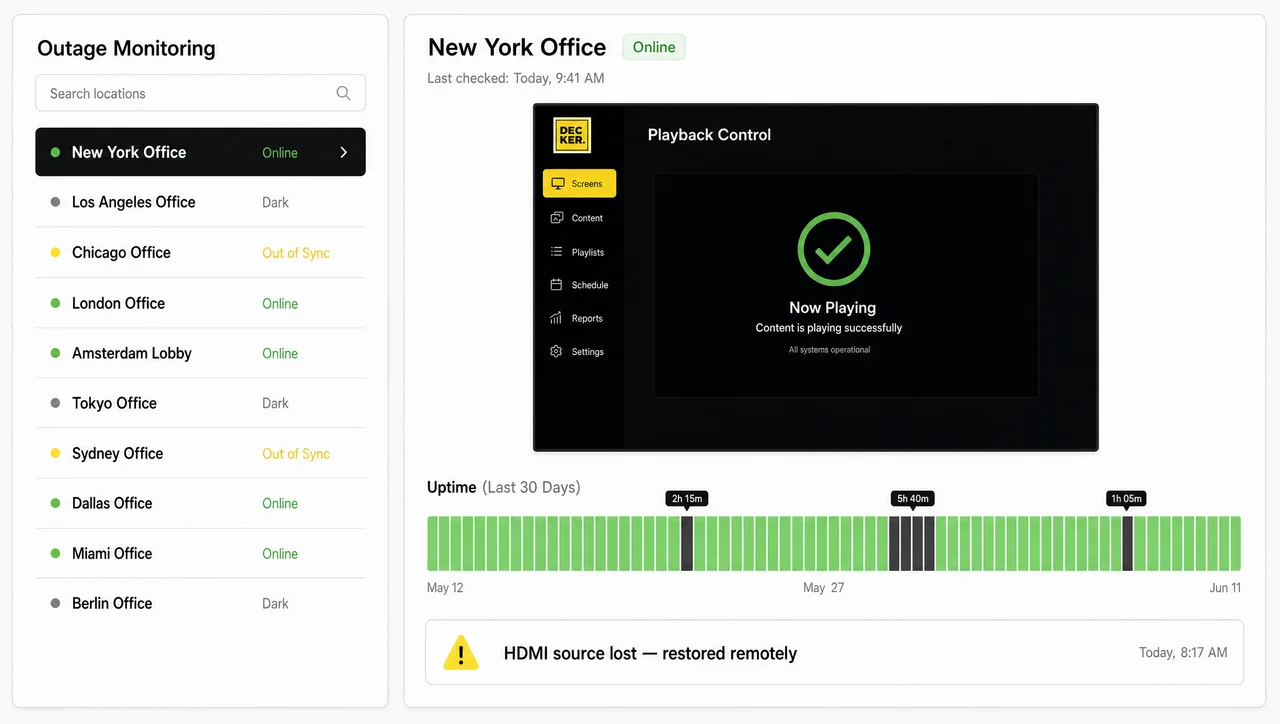Image resolution: width=1280 pixels, height=724 pixels.
Task: Click the Screens monitor icon
Action: [x=557, y=184]
